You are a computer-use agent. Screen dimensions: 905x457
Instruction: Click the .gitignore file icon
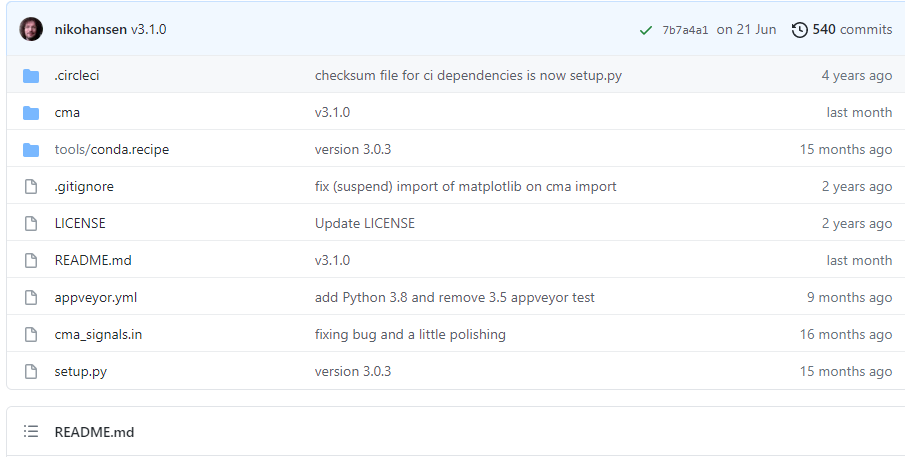coord(31,187)
